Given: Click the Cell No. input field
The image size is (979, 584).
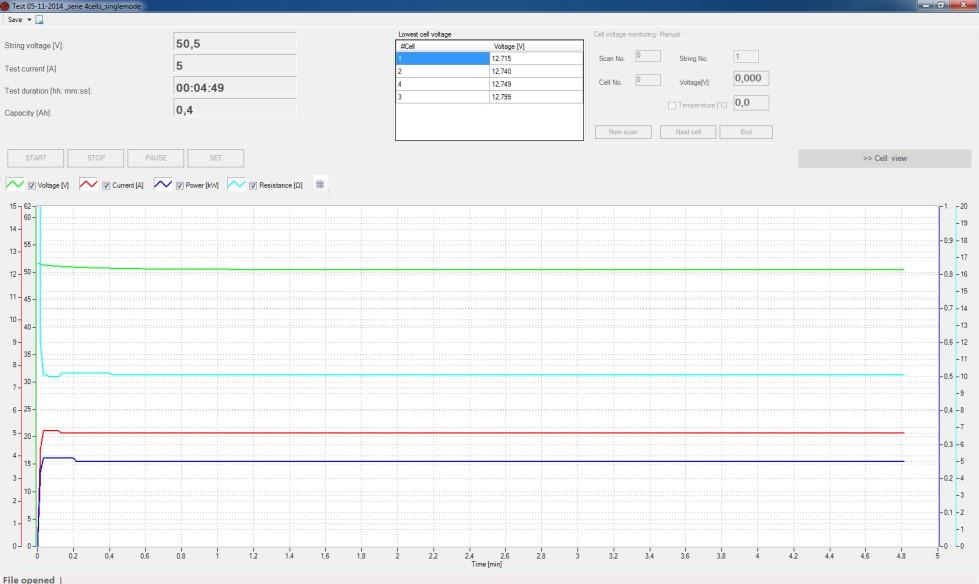Looking at the screenshot, I should [648, 80].
